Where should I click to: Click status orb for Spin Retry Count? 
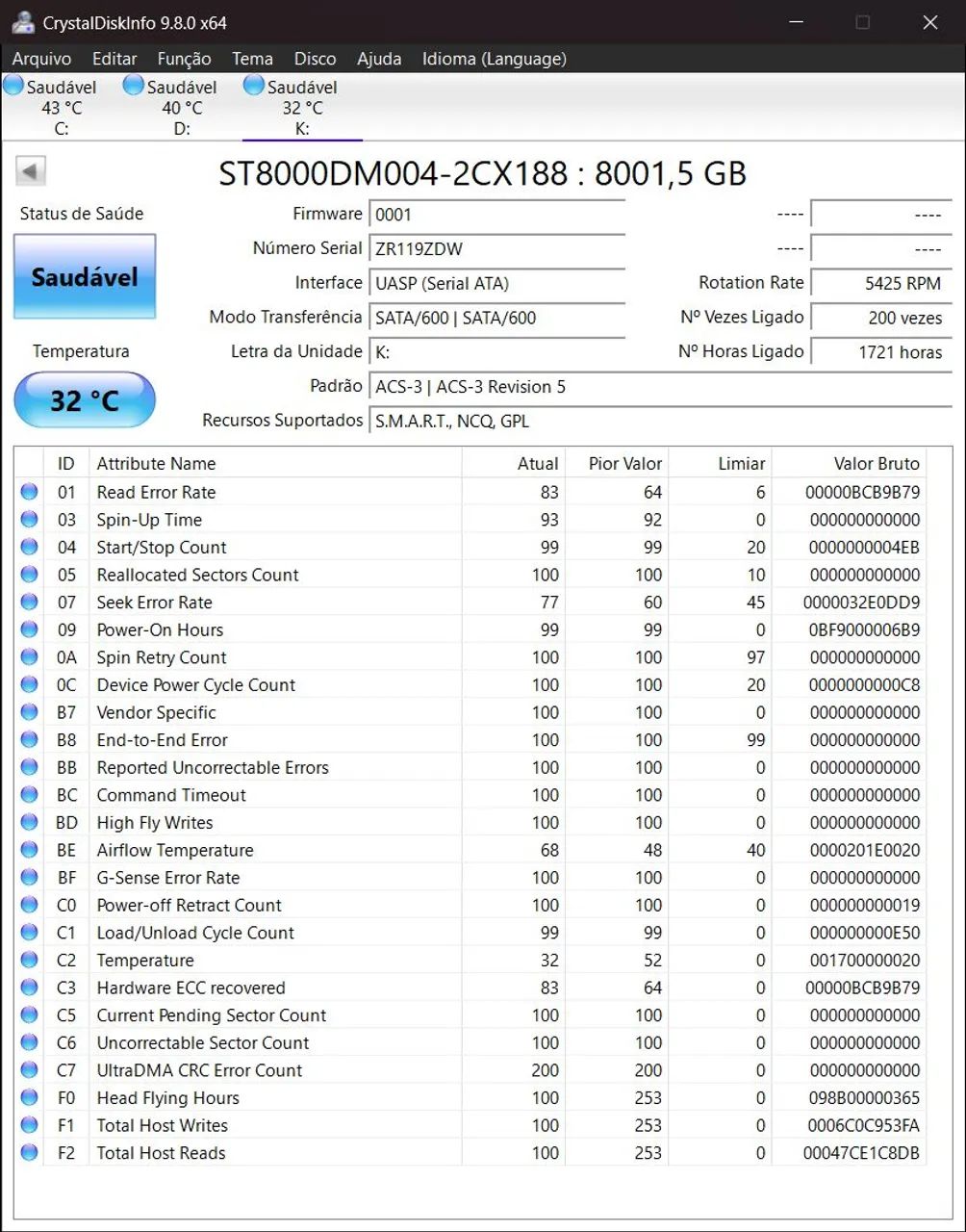[29, 657]
